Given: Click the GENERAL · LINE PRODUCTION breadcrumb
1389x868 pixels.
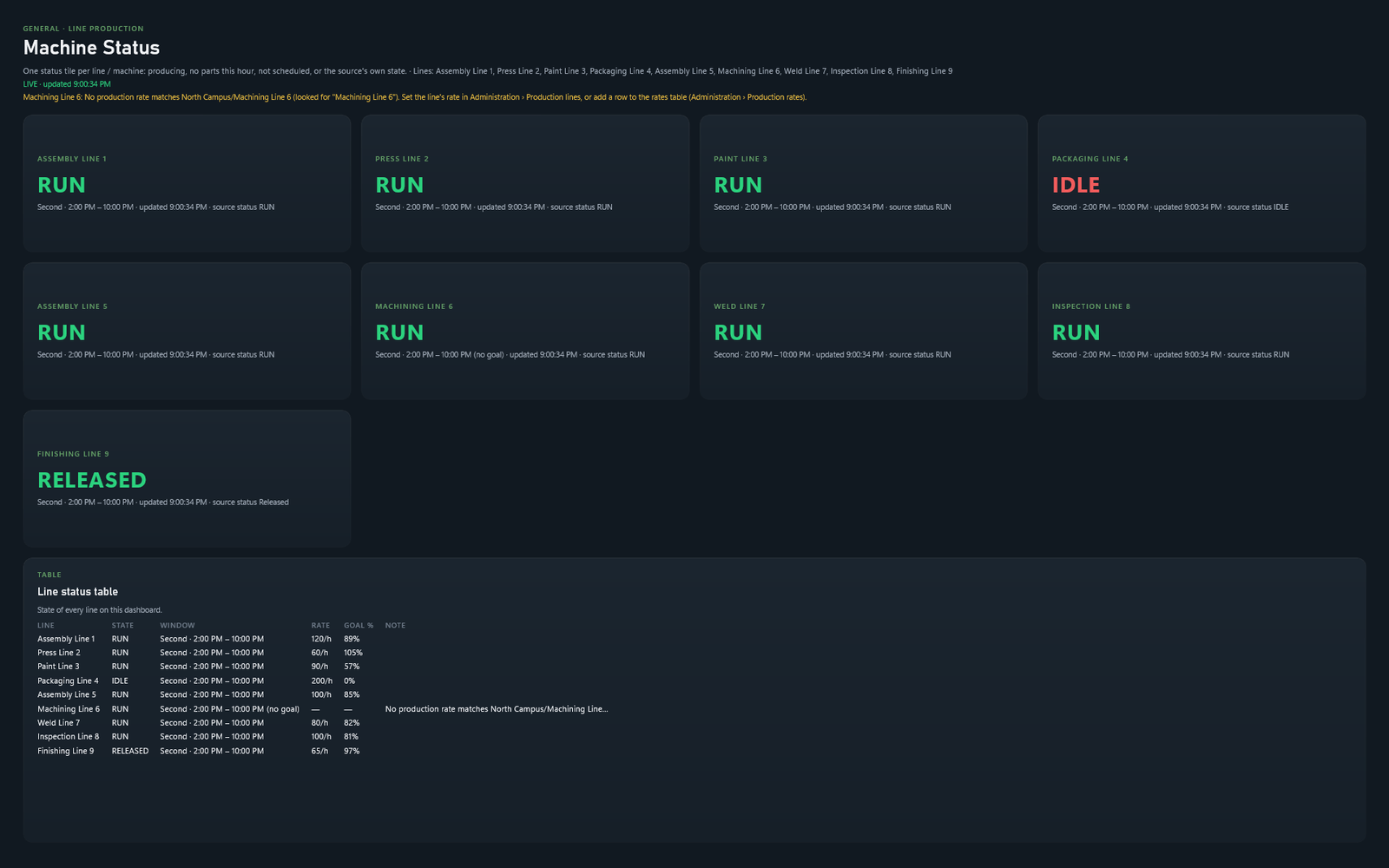Looking at the screenshot, I should 83,29.
